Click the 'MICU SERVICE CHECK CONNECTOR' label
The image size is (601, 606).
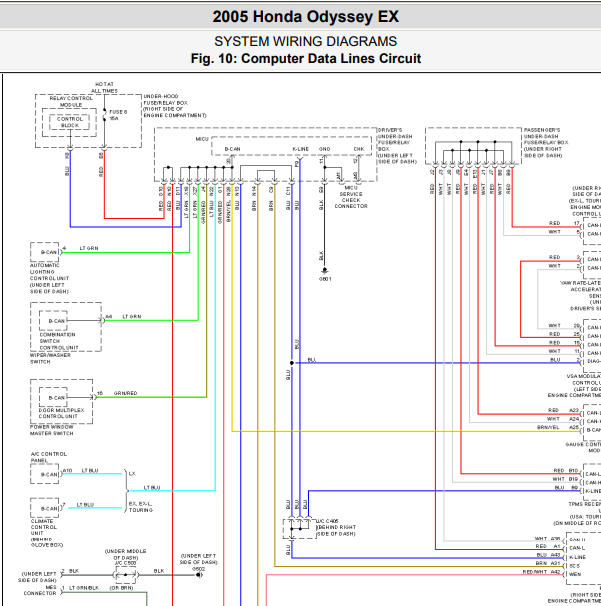coord(351,197)
